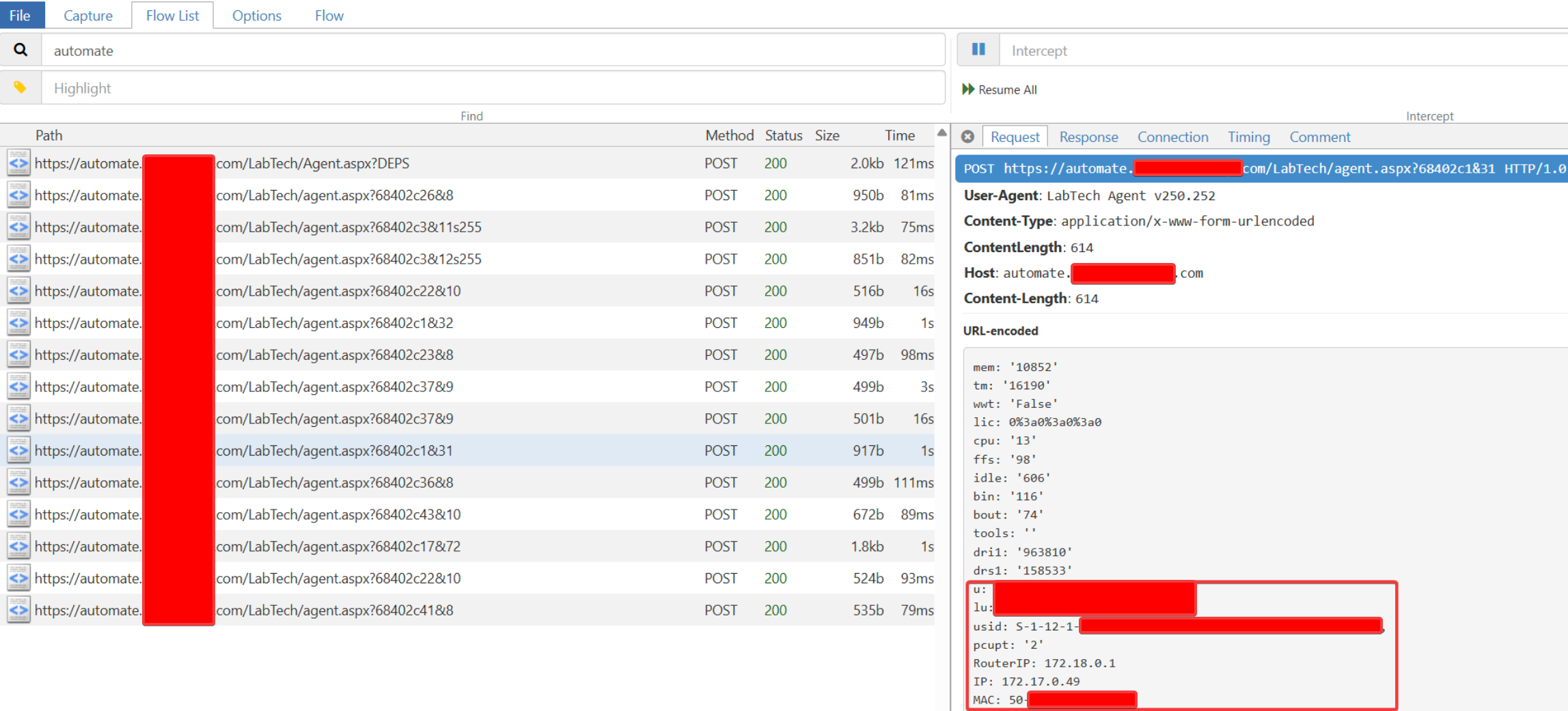Select the agent.aspx?68402c41&8 row

point(467,611)
